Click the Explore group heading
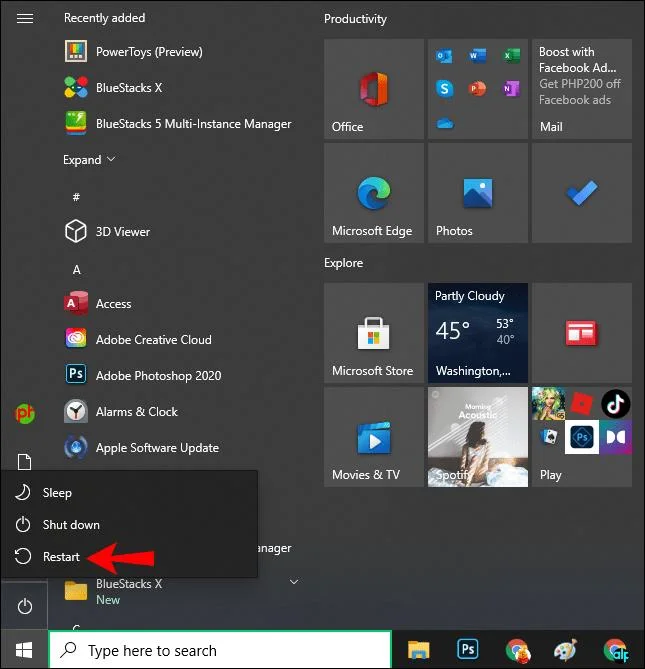The image size is (645, 669). [344, 263]
